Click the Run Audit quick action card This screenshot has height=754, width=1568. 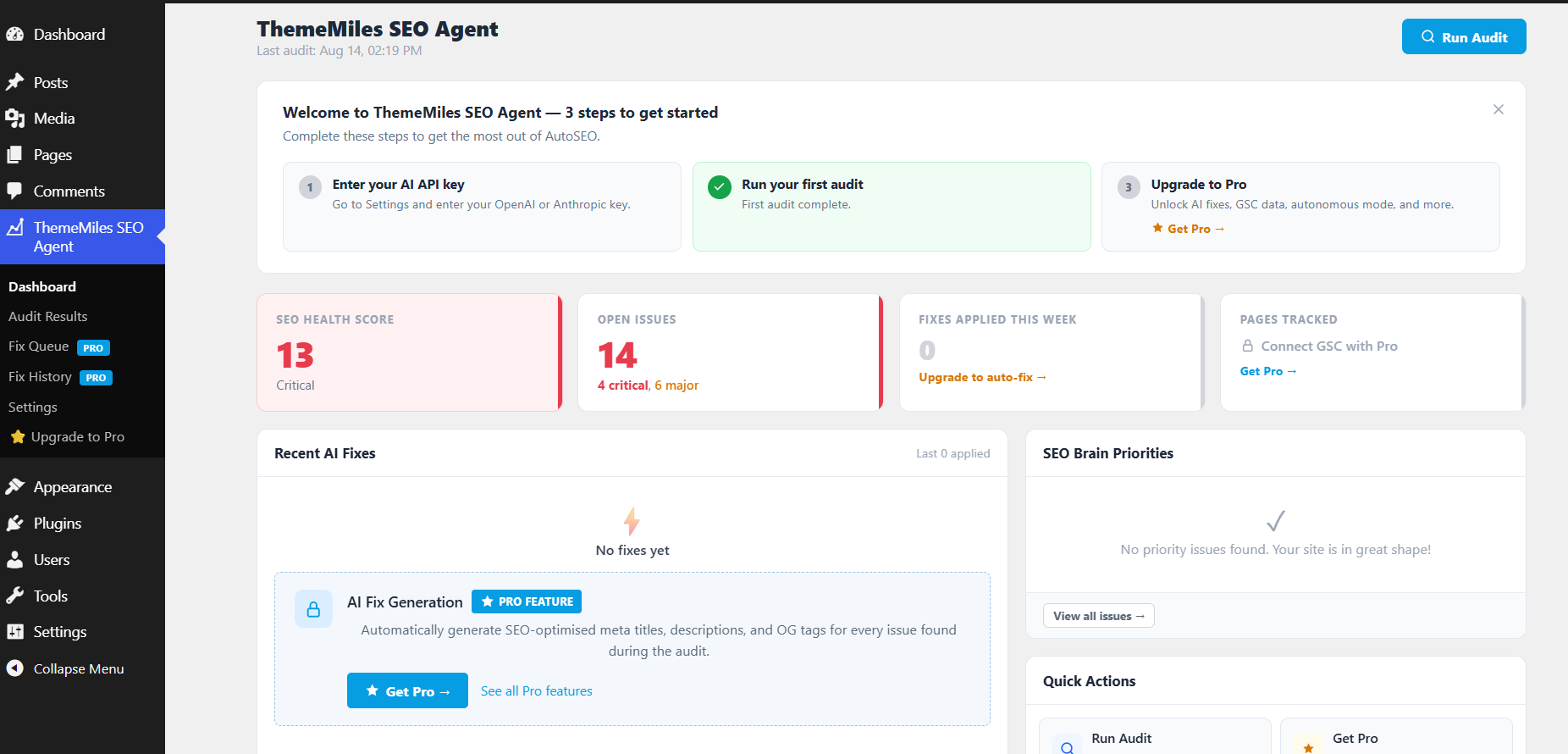(x=1155, y=738)
